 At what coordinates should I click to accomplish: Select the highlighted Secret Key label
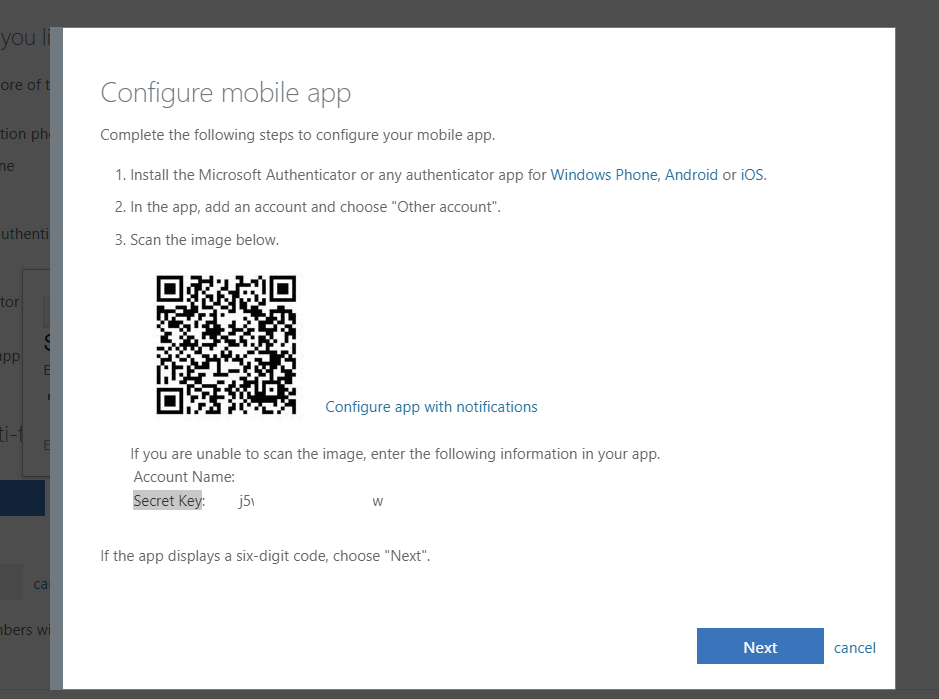(x=167, y=500)
